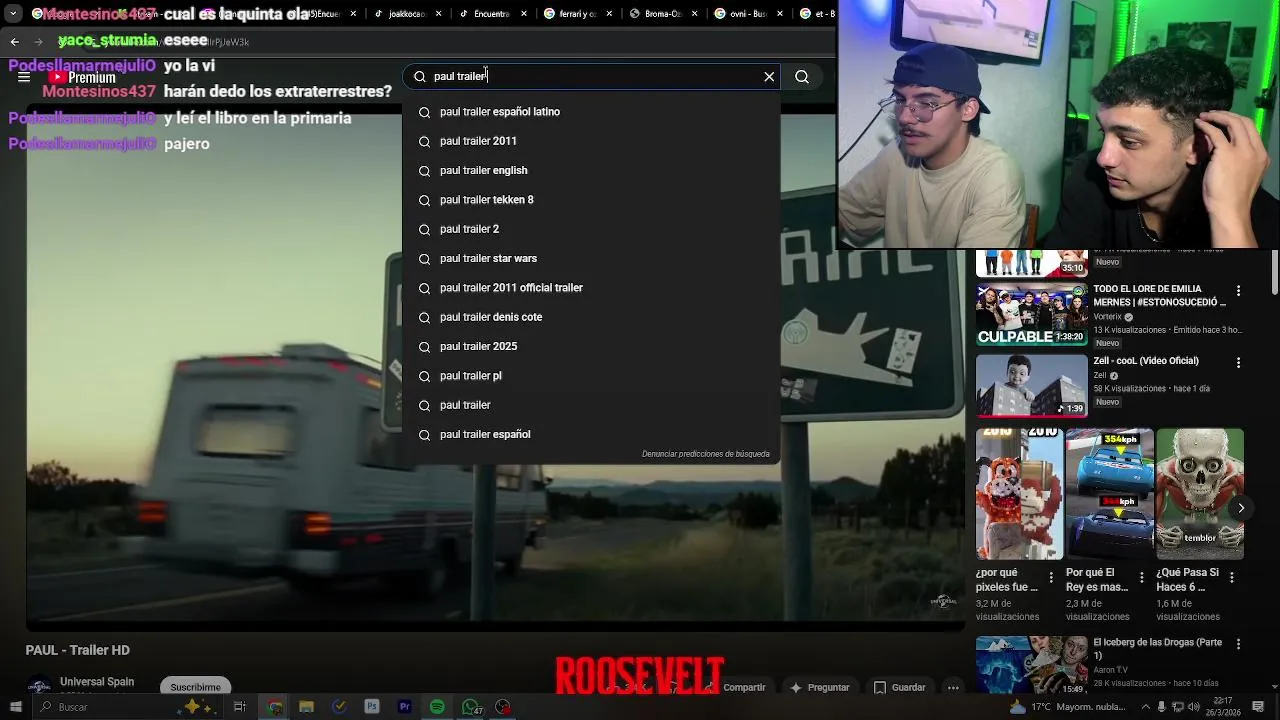
Task: Click the Compartir share button
Action: 744,687
